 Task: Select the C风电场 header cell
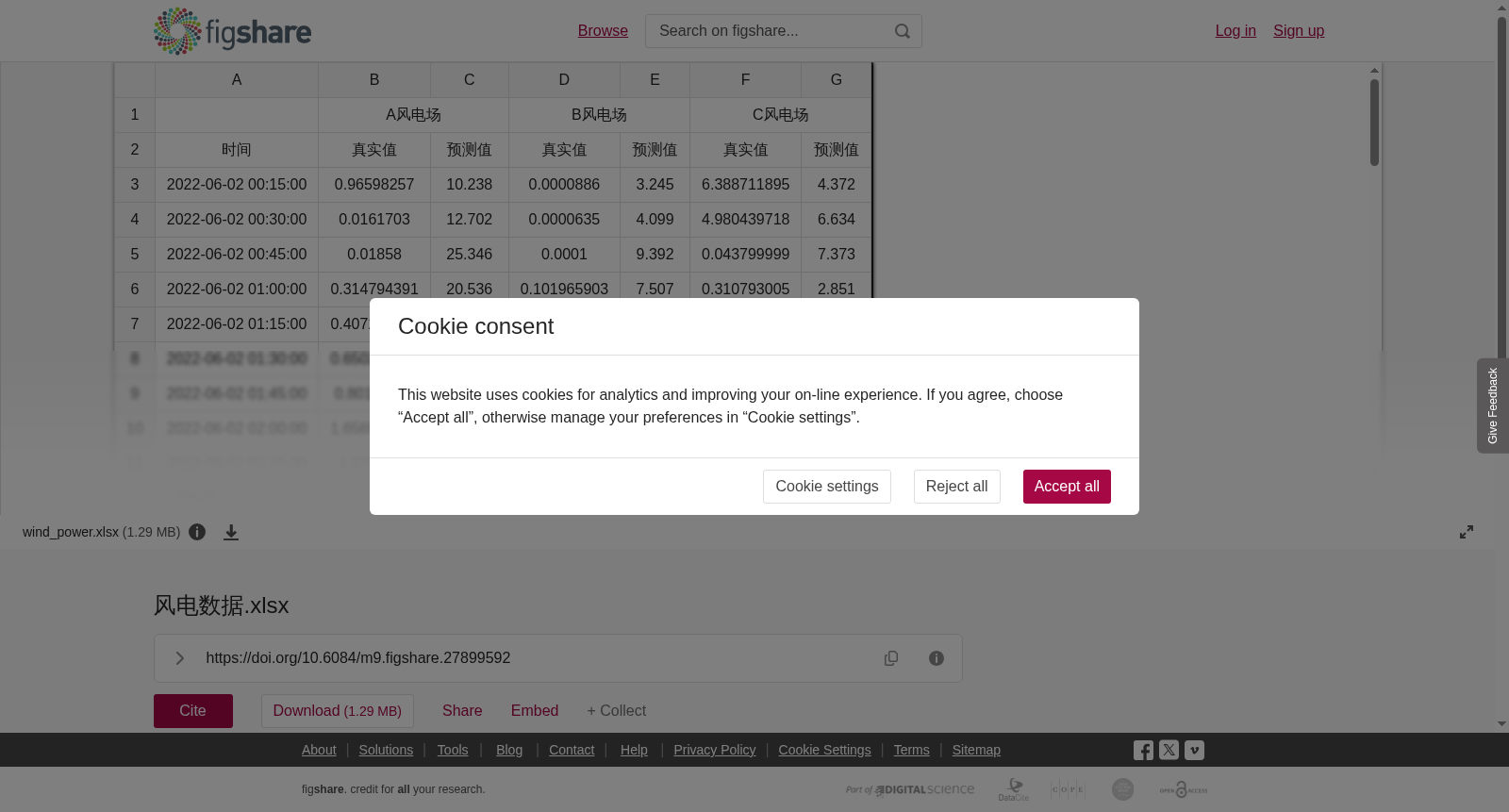click(x=780, y=115)
